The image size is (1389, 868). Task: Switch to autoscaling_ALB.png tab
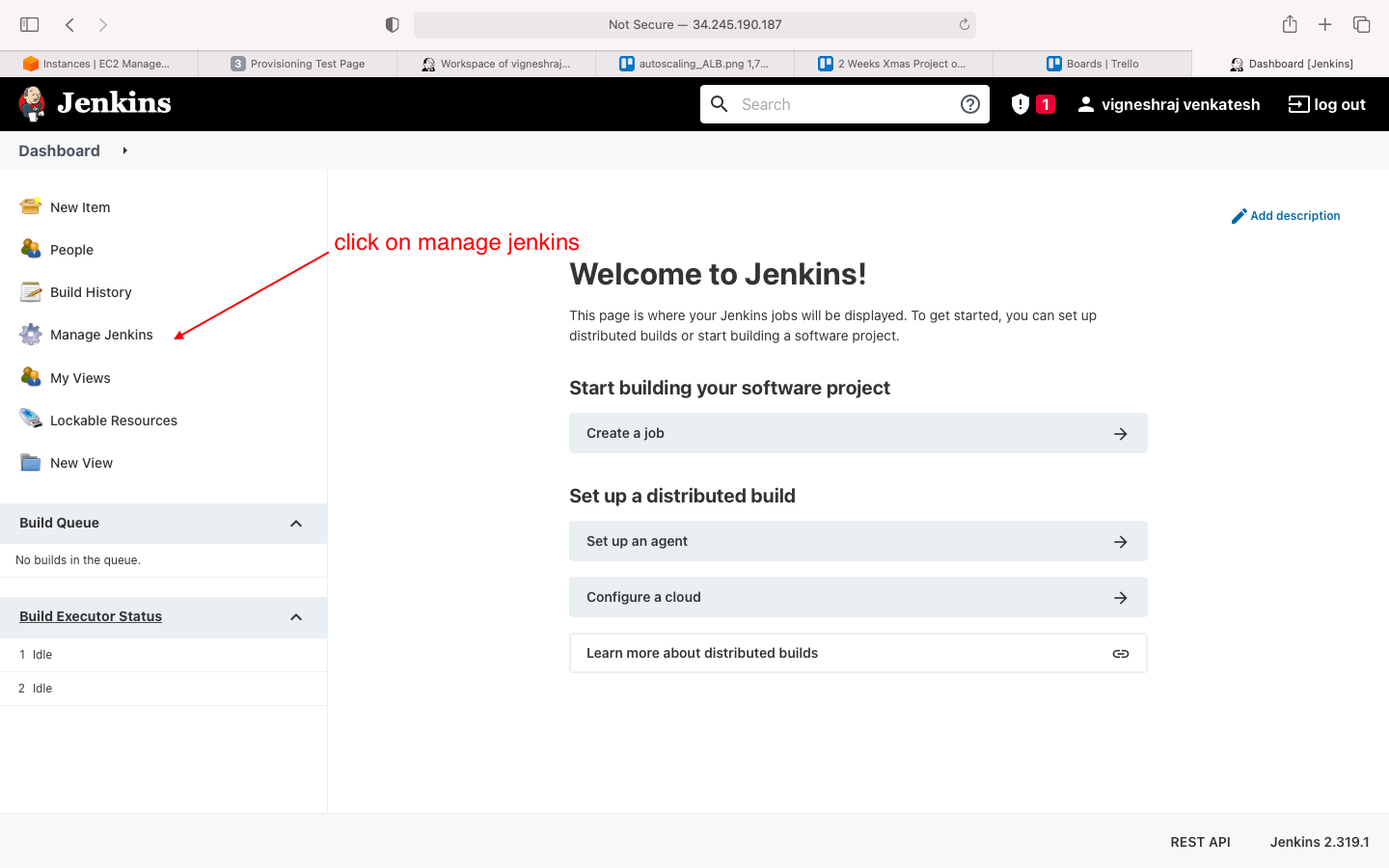695,64
